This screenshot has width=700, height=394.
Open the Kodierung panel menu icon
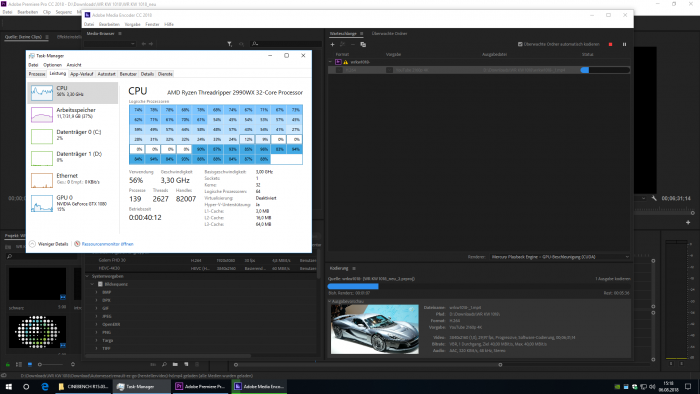(x=354, y=268)
